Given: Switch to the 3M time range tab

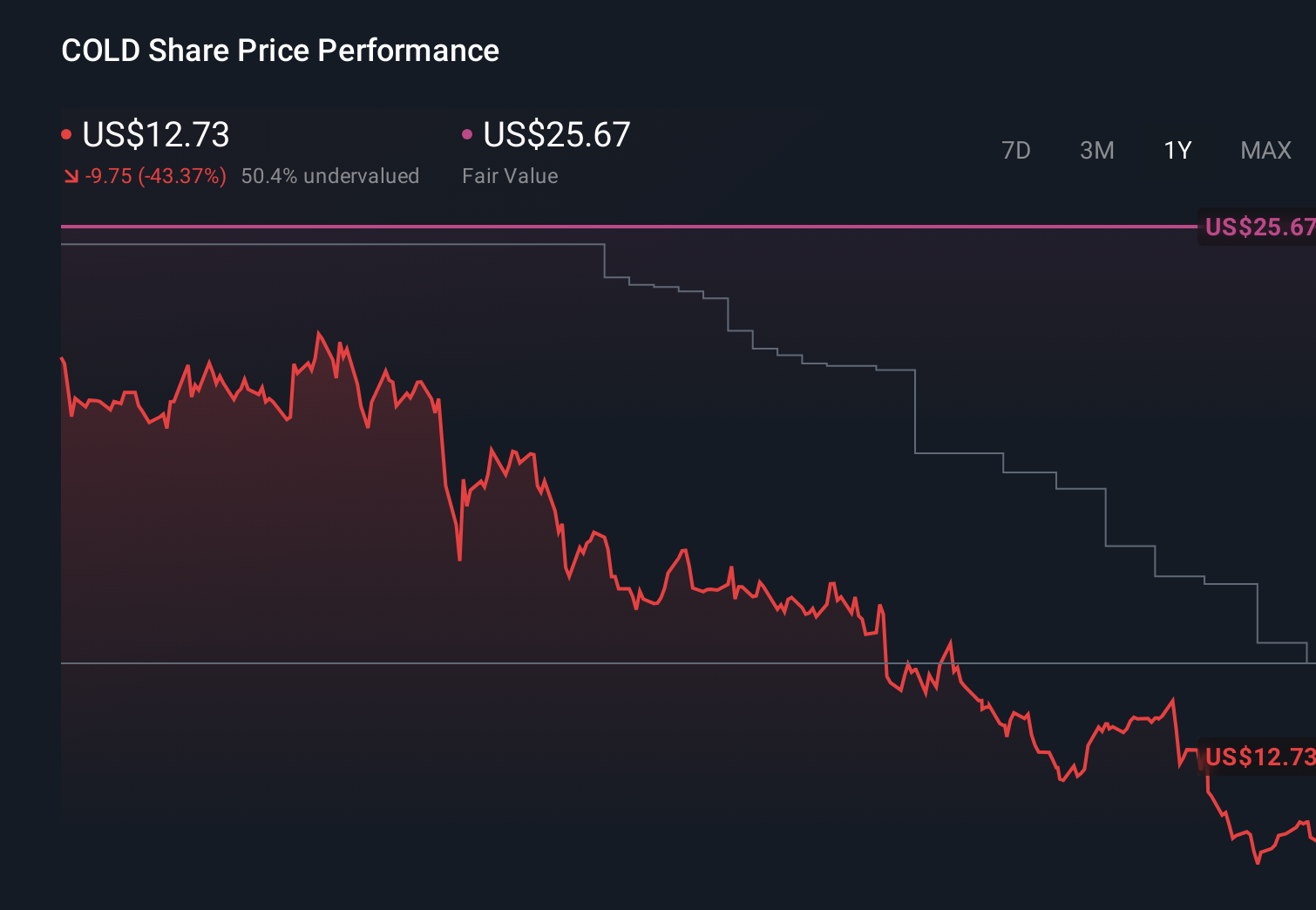Looking at the screenshot, I should [x=1096, y=150].
